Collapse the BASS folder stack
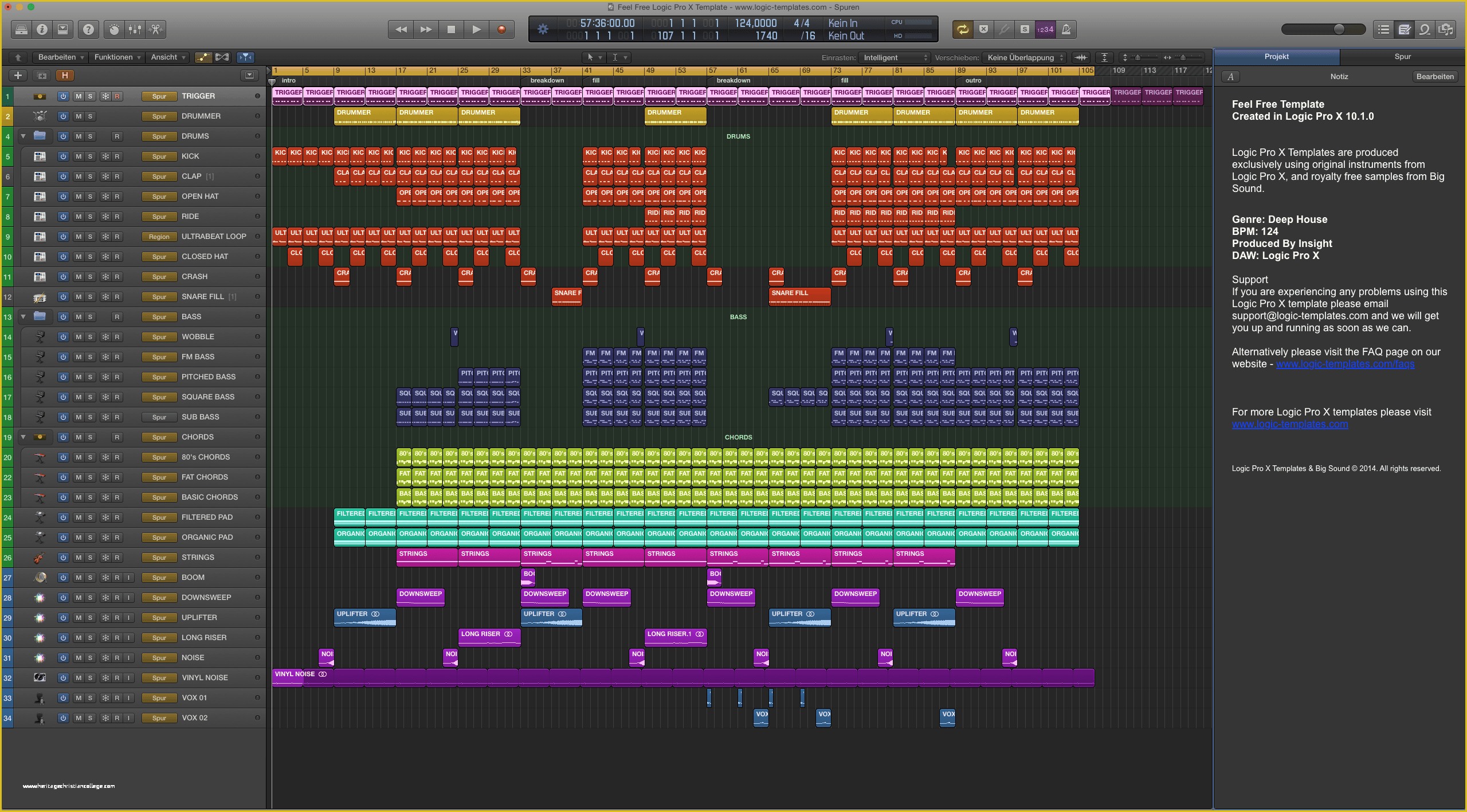This screenshot has height=812, width=1467. tap(23, 317)
